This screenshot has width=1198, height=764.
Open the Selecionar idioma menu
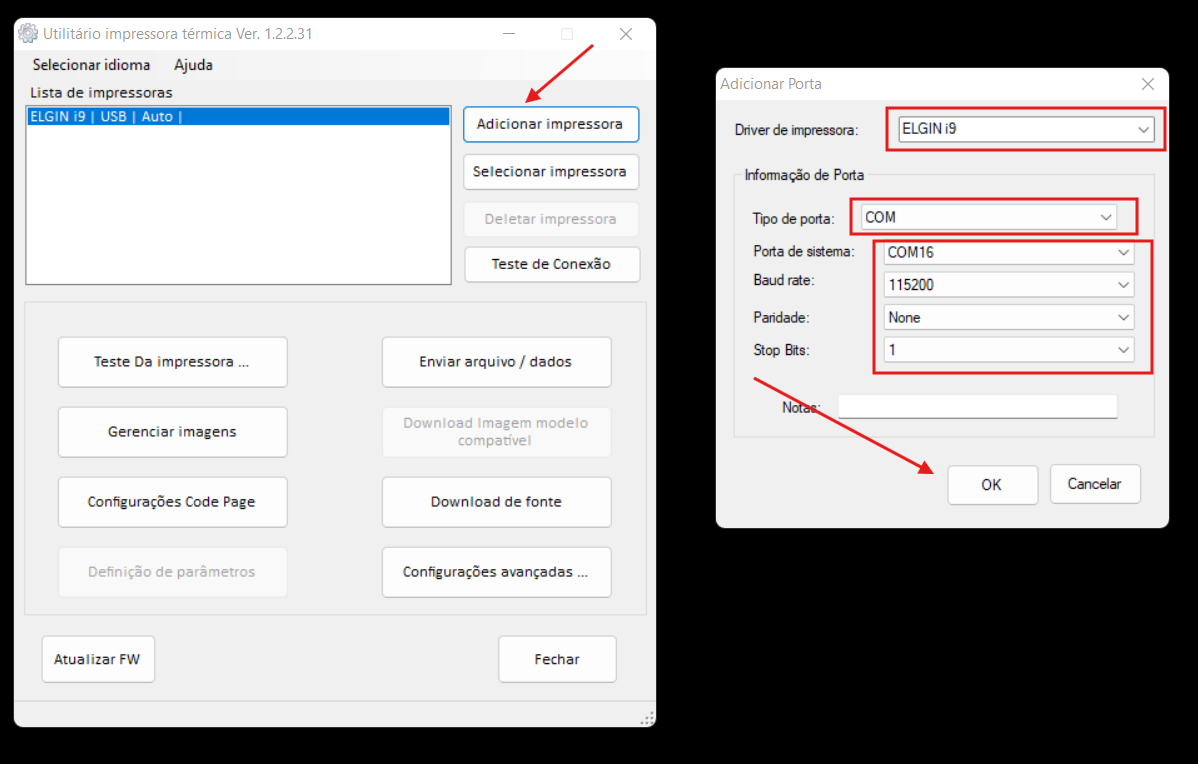point(91,65)
